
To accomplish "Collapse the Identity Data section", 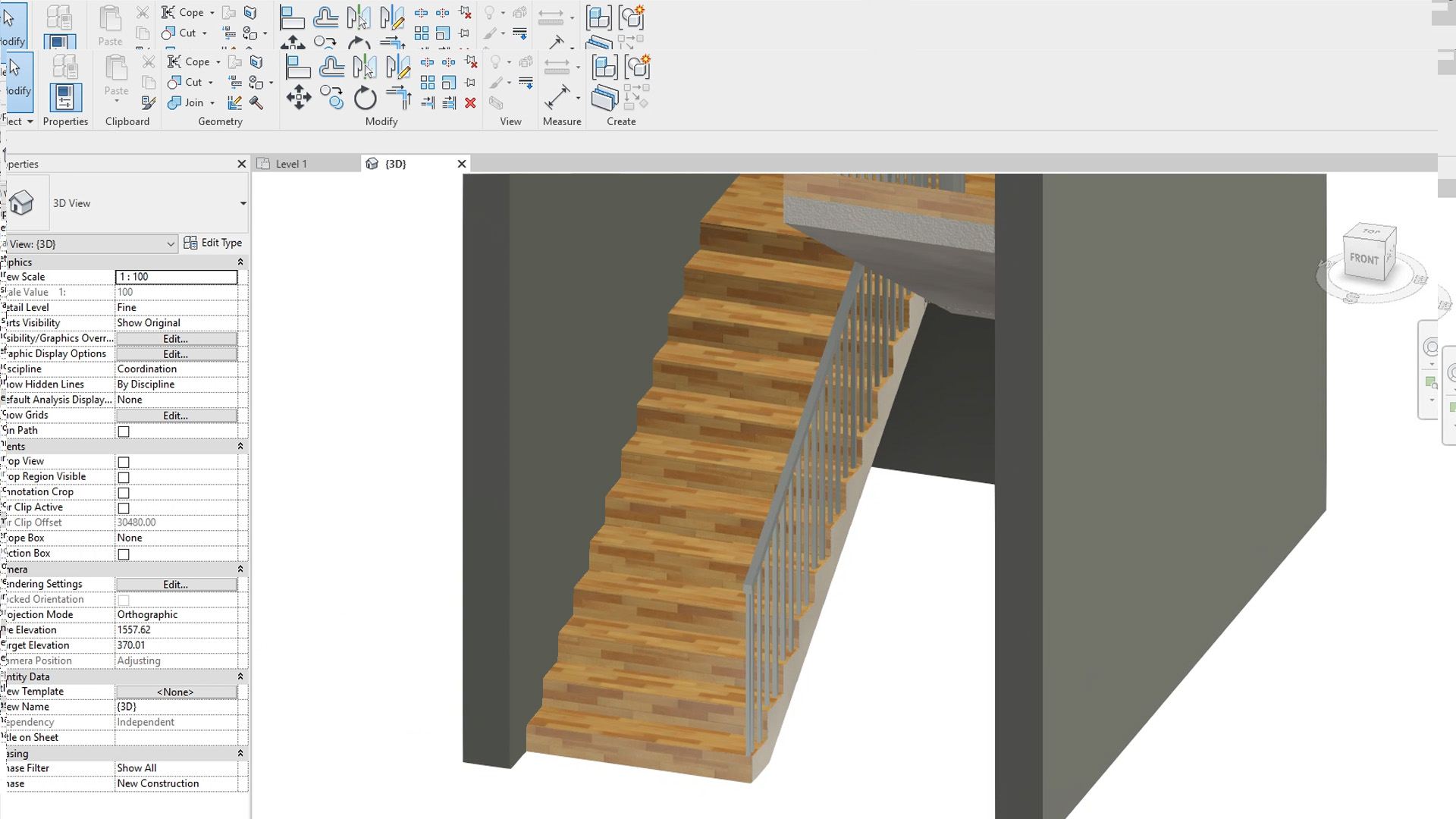I will 240,676.
